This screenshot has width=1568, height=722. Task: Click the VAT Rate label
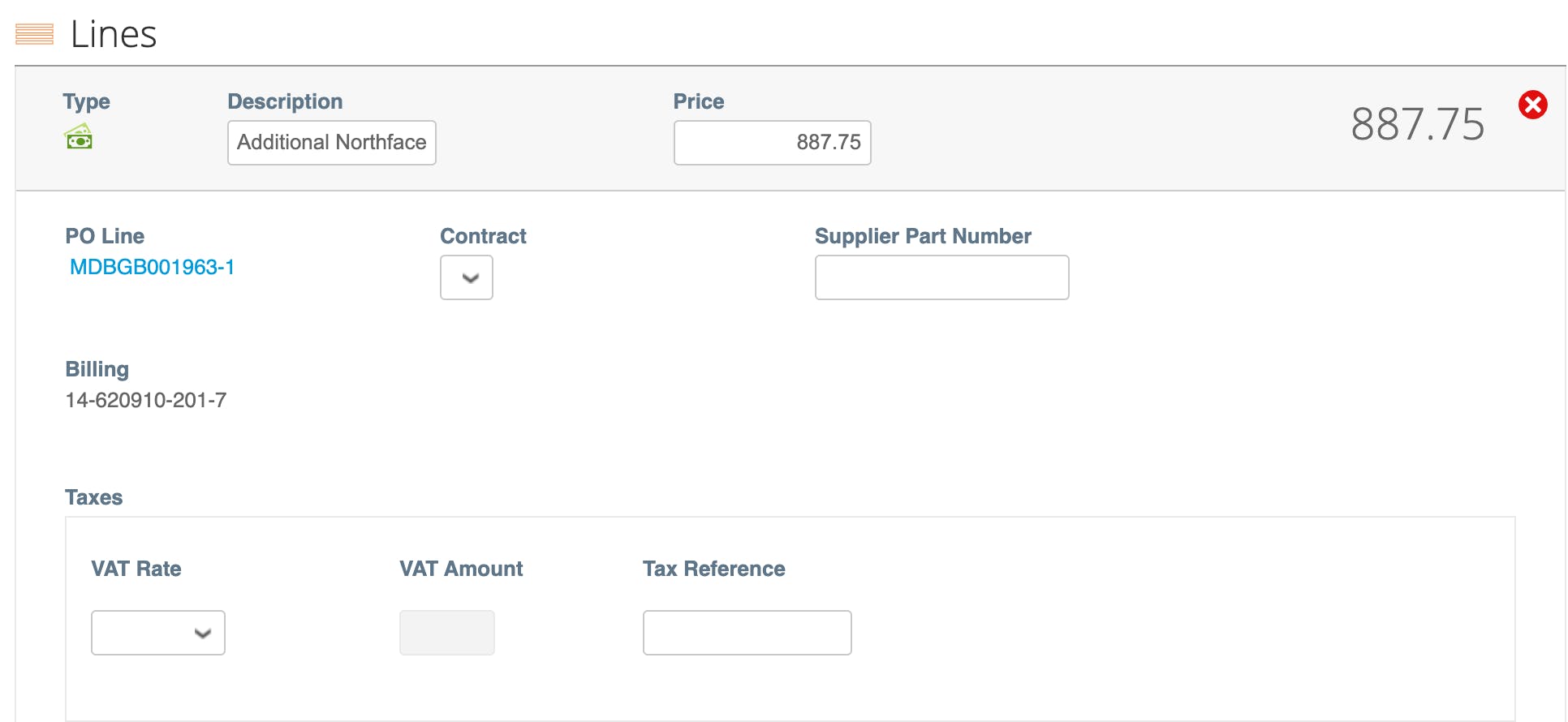(x=136, y=569)
